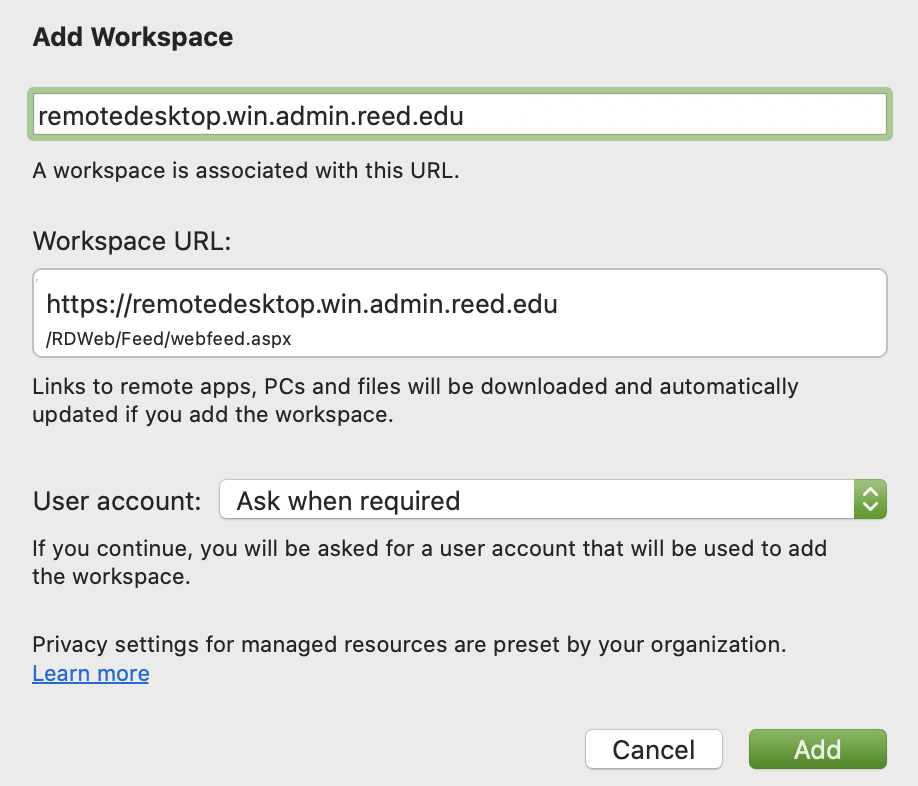
Task: Confirm with the green Add button
Action: (x=817, y=749)
